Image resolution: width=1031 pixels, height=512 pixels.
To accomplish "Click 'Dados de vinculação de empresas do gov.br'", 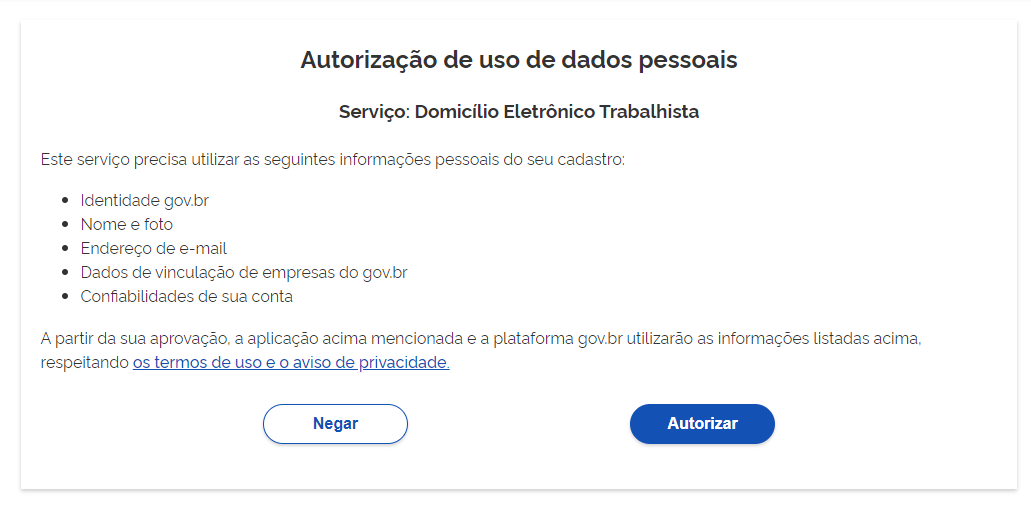I will [x=244, y=272].
